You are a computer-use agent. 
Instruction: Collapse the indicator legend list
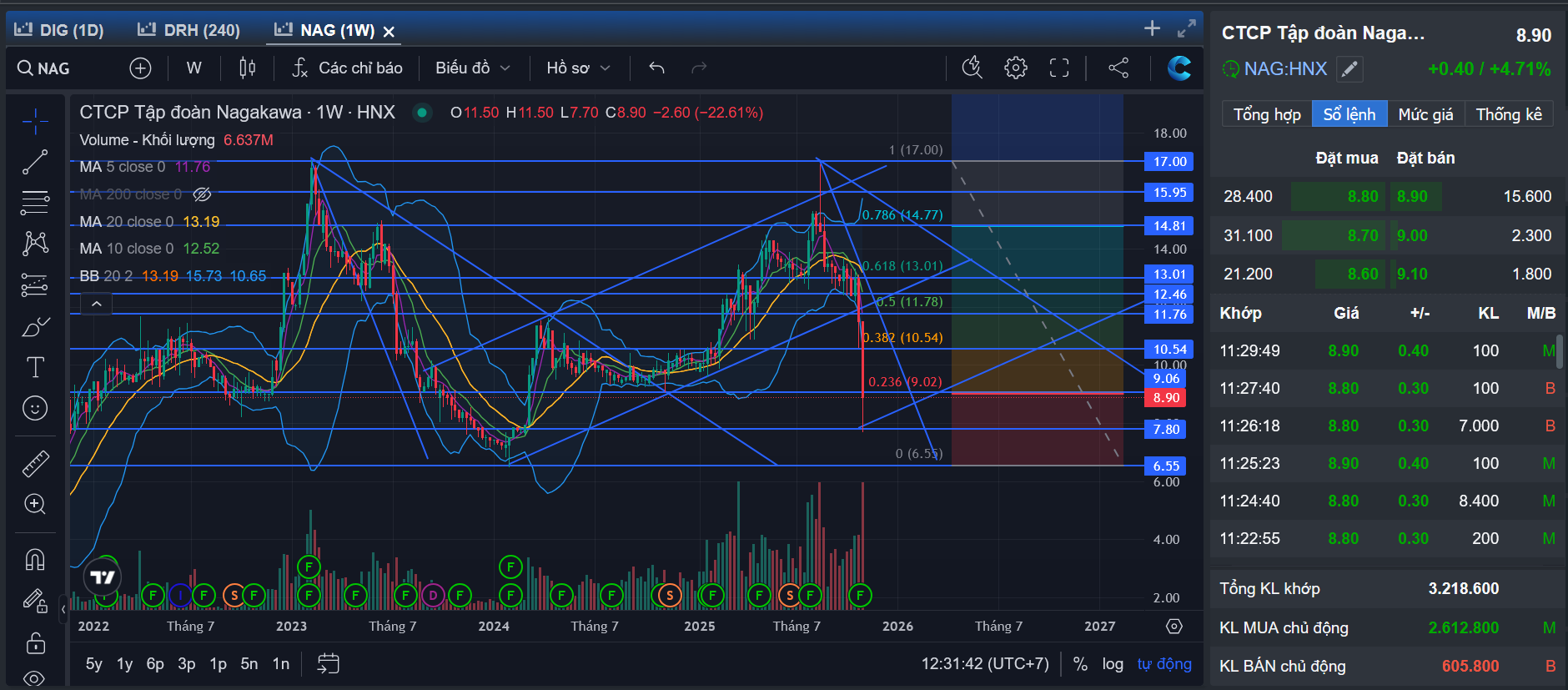(x=97, y=304)
